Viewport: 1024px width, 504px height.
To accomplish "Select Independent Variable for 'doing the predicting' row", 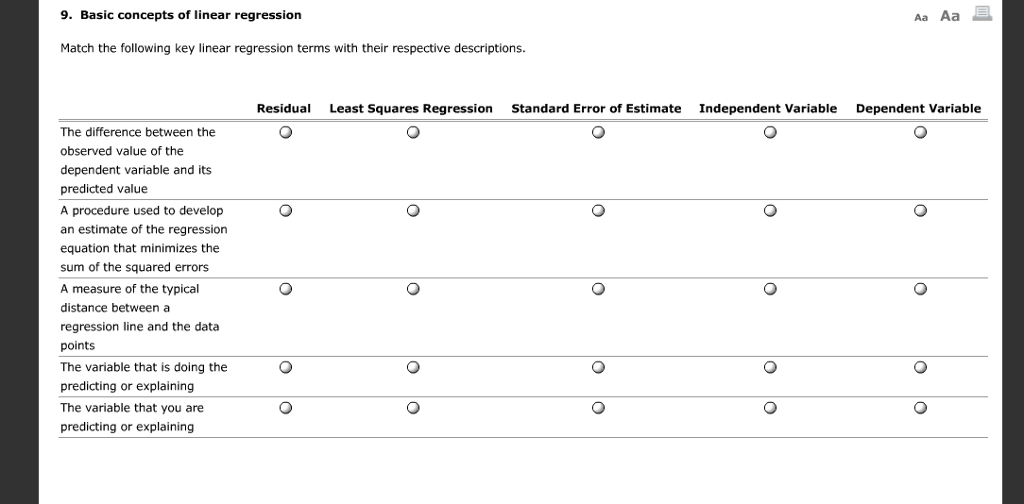I will [x=770, y=368].
